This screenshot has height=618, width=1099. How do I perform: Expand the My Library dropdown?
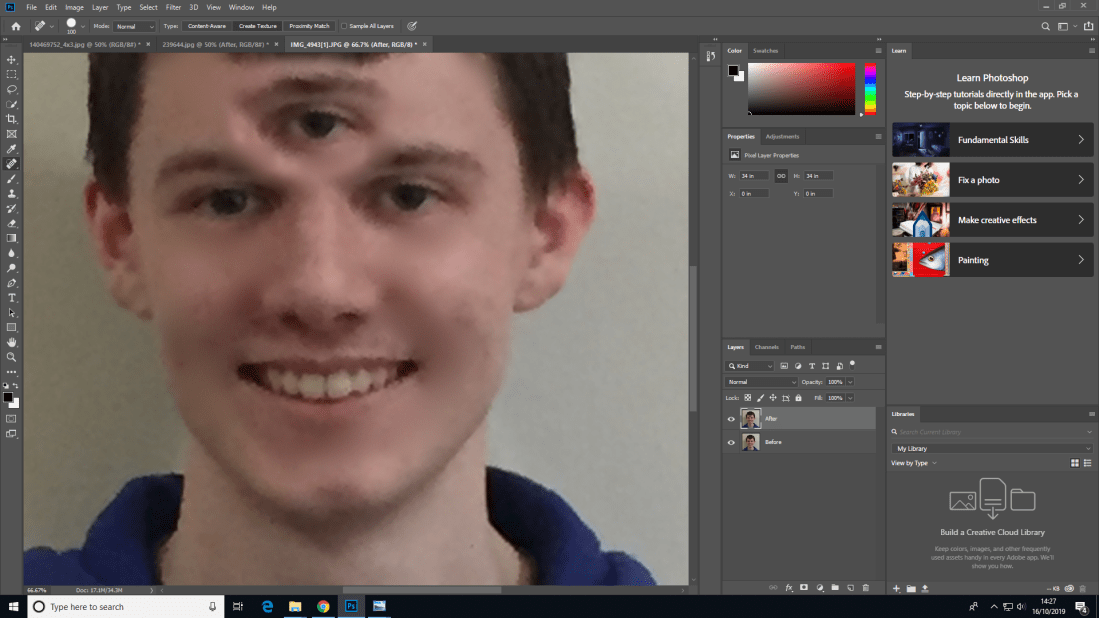click(991, 448)
